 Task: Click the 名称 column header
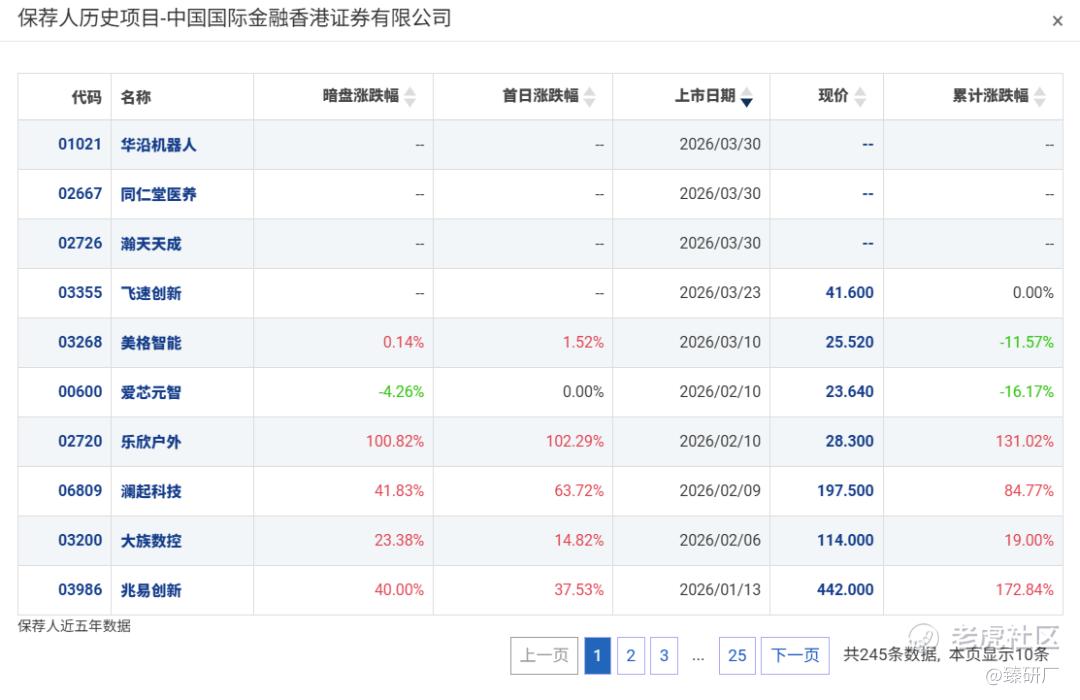coord(136,97)
